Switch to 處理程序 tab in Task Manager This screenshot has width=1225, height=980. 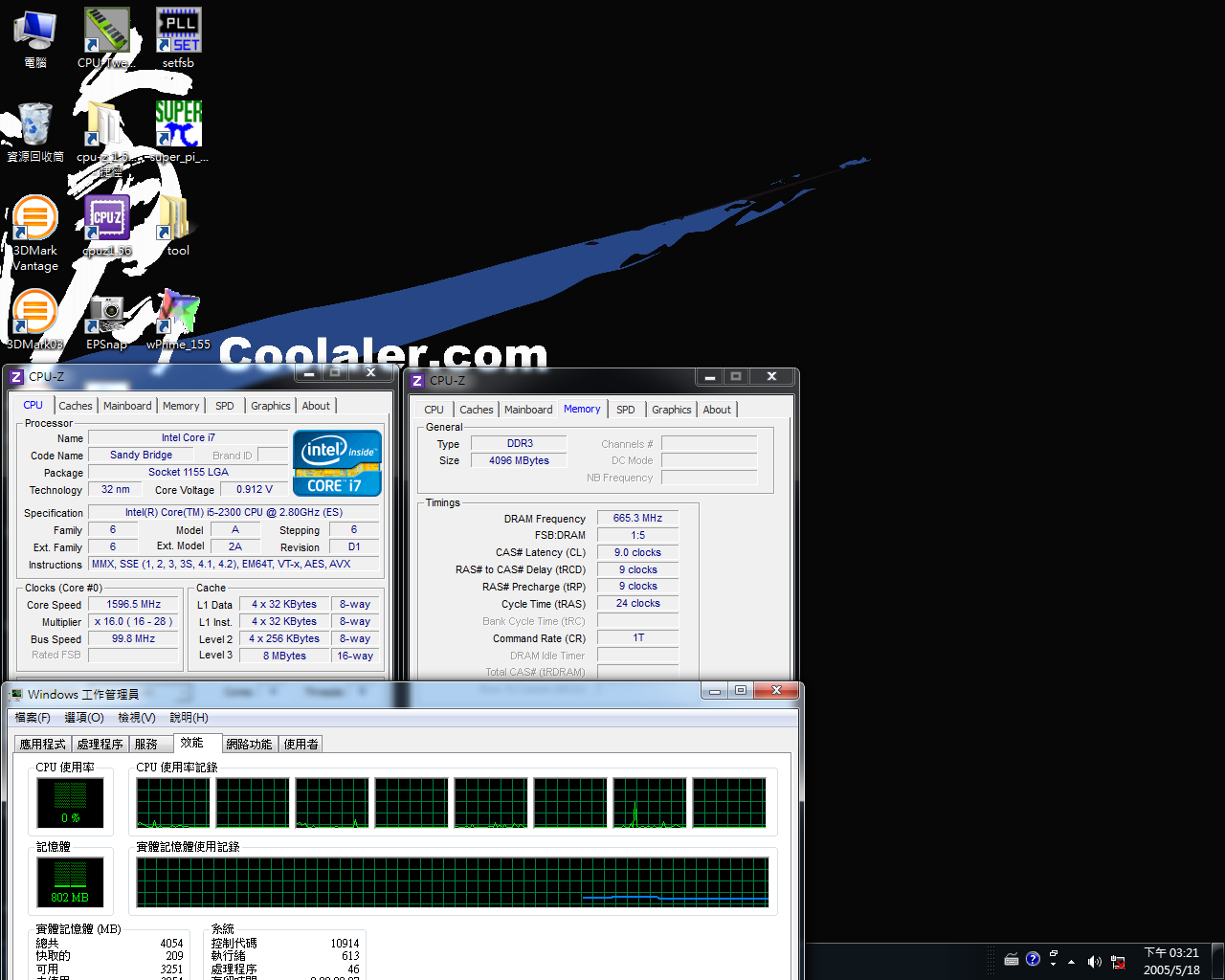point(100,744)
